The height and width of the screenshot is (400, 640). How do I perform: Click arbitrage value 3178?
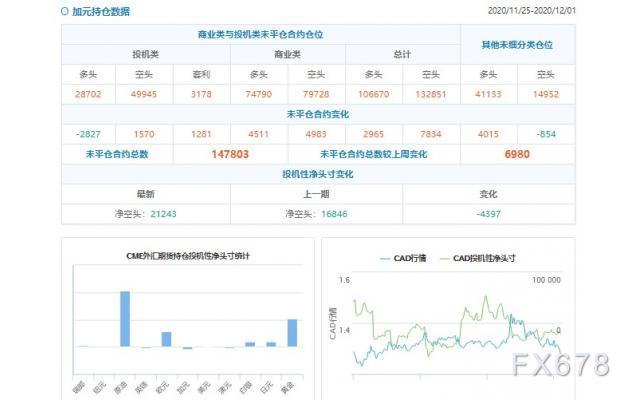201,94
